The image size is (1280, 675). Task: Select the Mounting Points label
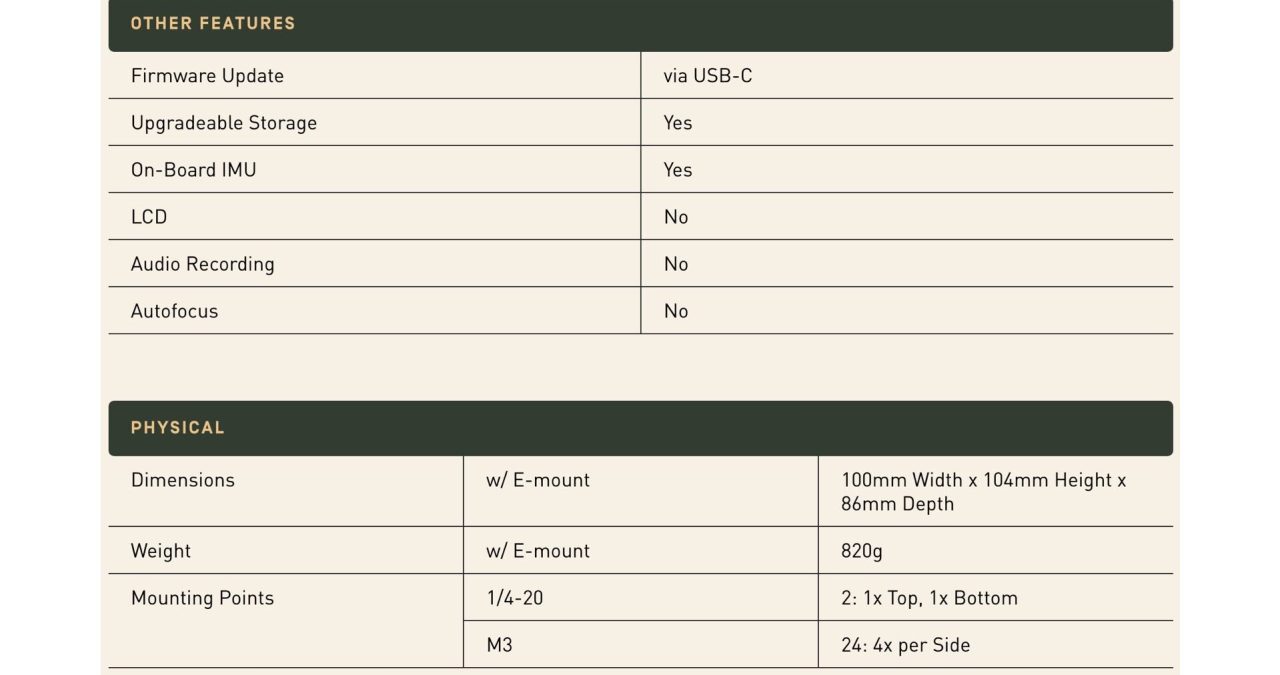[x=202, y=598]
